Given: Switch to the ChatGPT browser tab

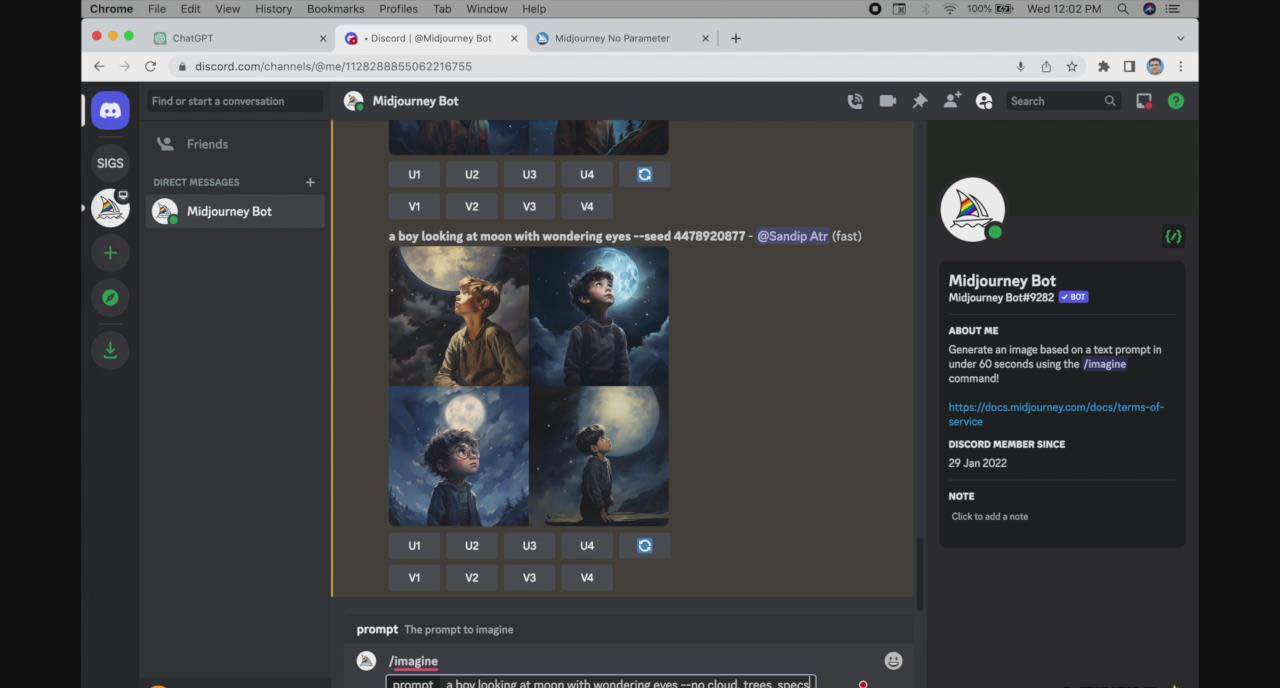Looking at the screenshot, I should click(192, 38).
